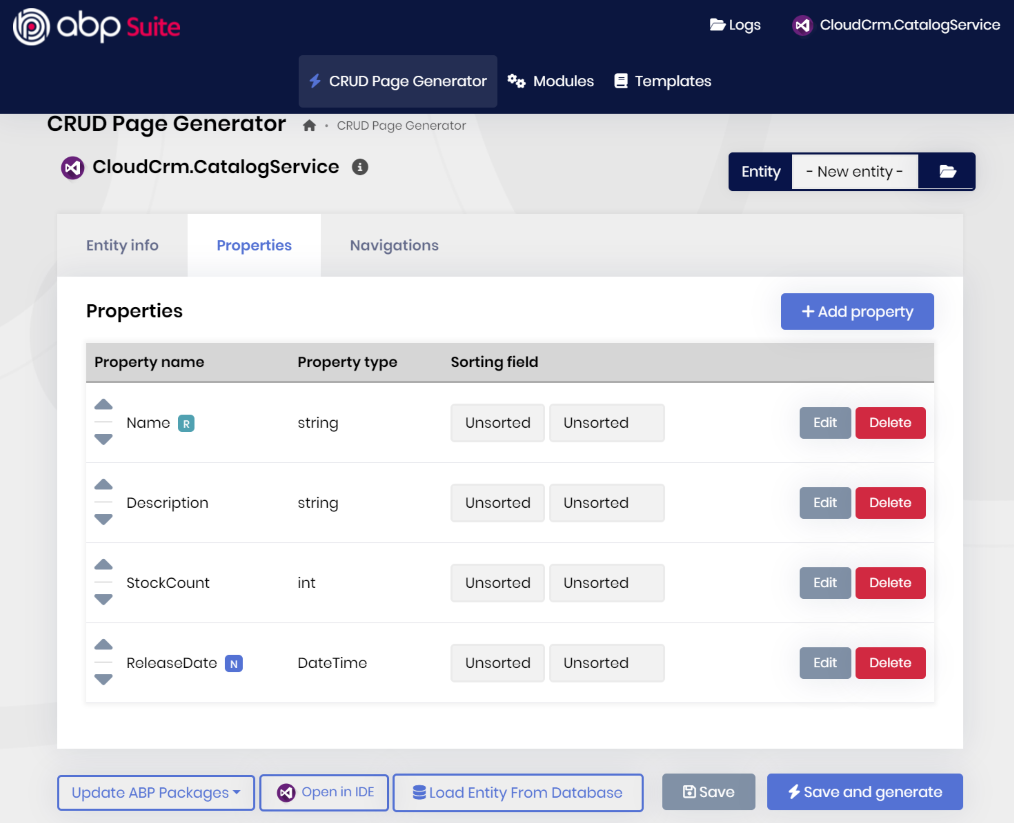Move ReleaseDate property up with arrow
This screenshot has height=823, width=1014.
click(103, 645)
